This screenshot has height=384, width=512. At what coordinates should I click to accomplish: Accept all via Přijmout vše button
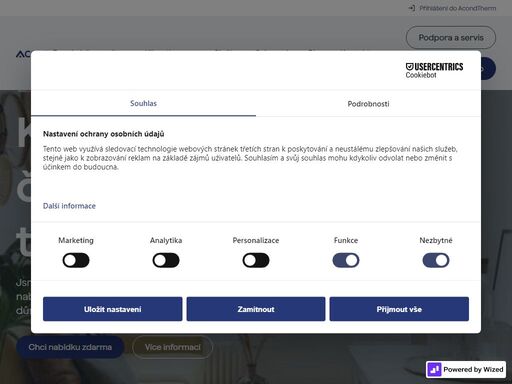point(399,309)
